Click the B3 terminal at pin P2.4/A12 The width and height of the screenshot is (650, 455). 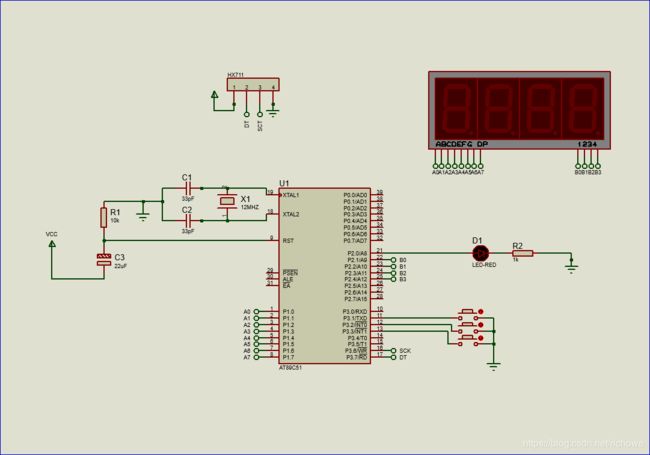[393, 279]
